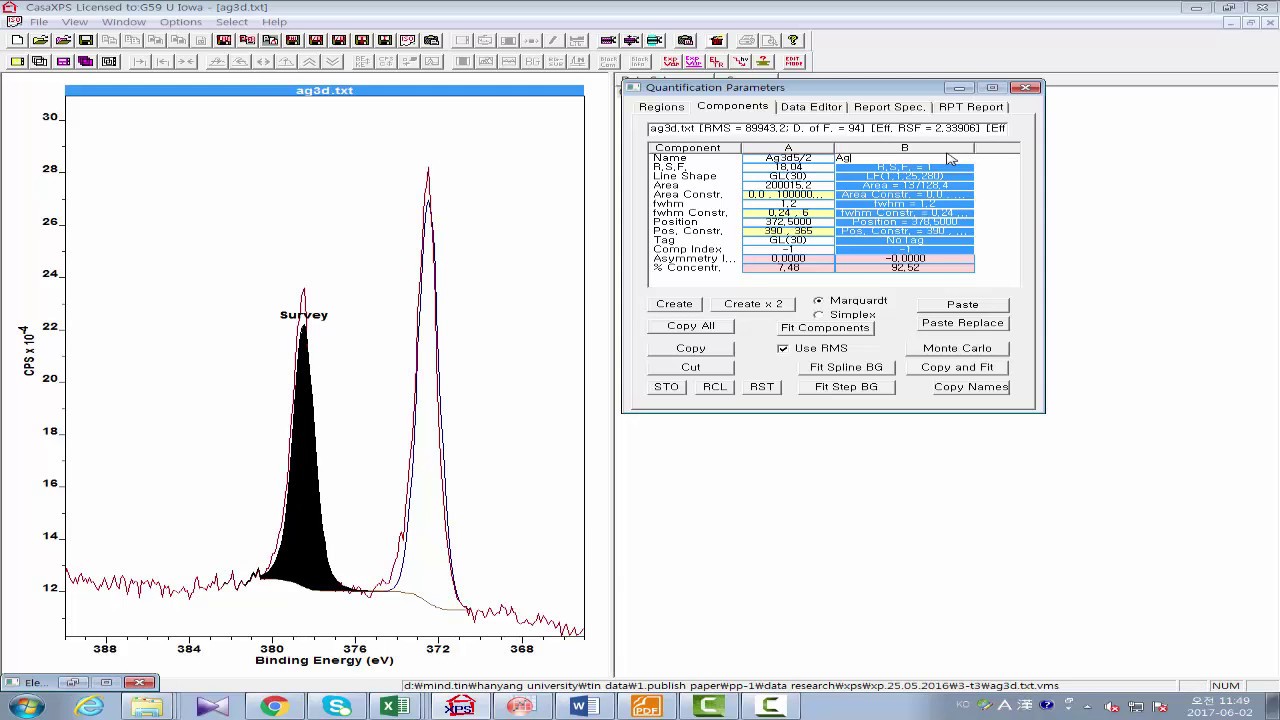Open Internet Explorer from the taskbar

point(89,707)
